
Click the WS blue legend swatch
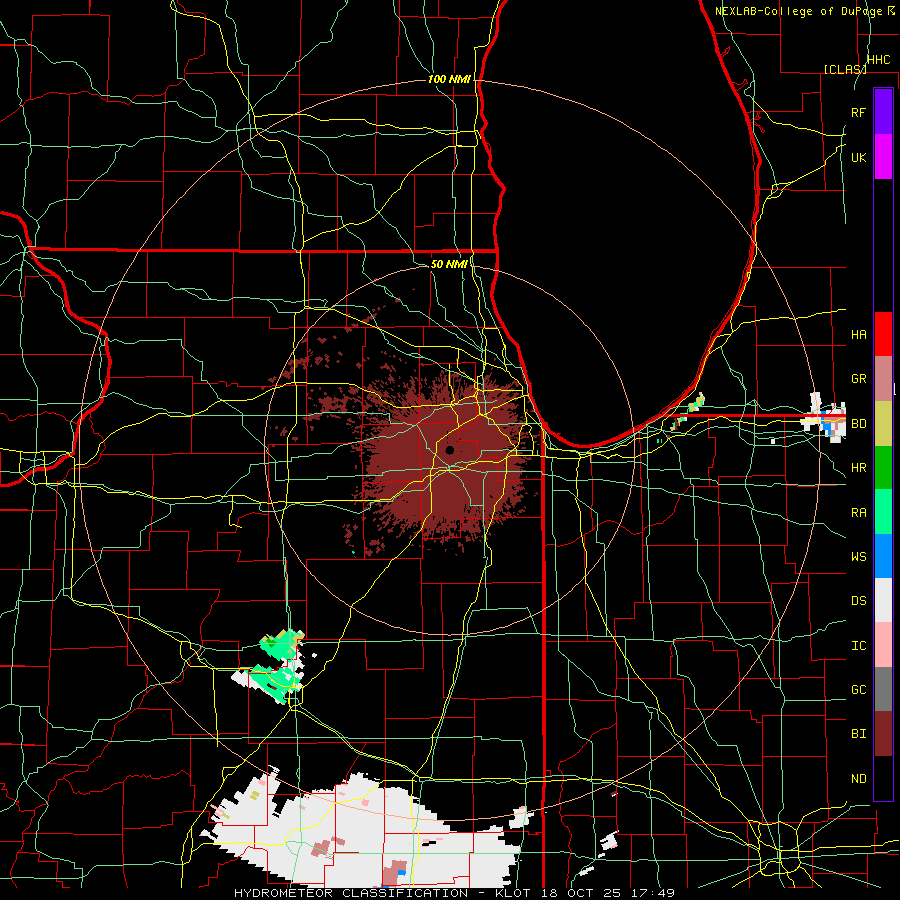click(883, 556)
